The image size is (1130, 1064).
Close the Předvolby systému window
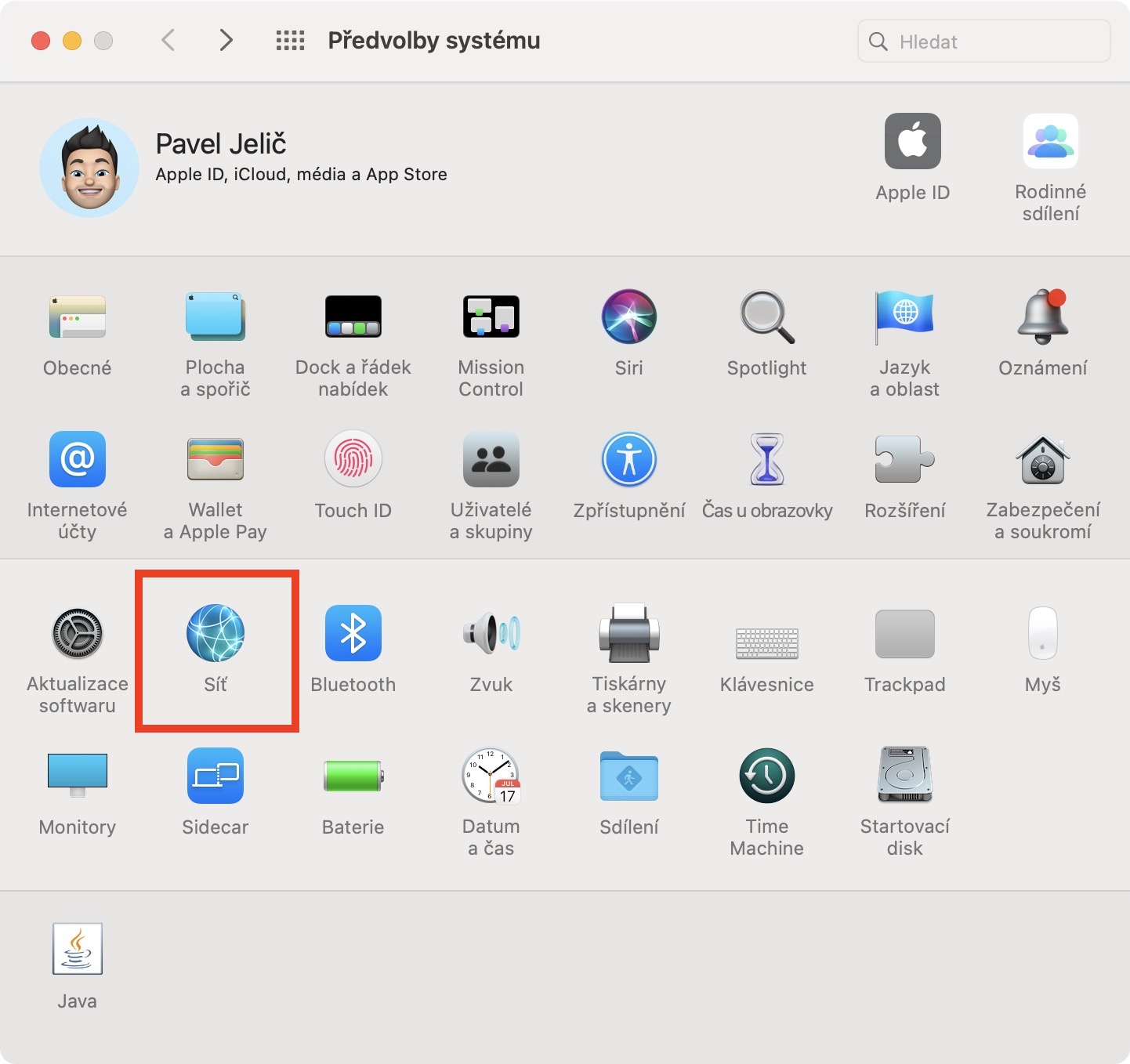41,41
